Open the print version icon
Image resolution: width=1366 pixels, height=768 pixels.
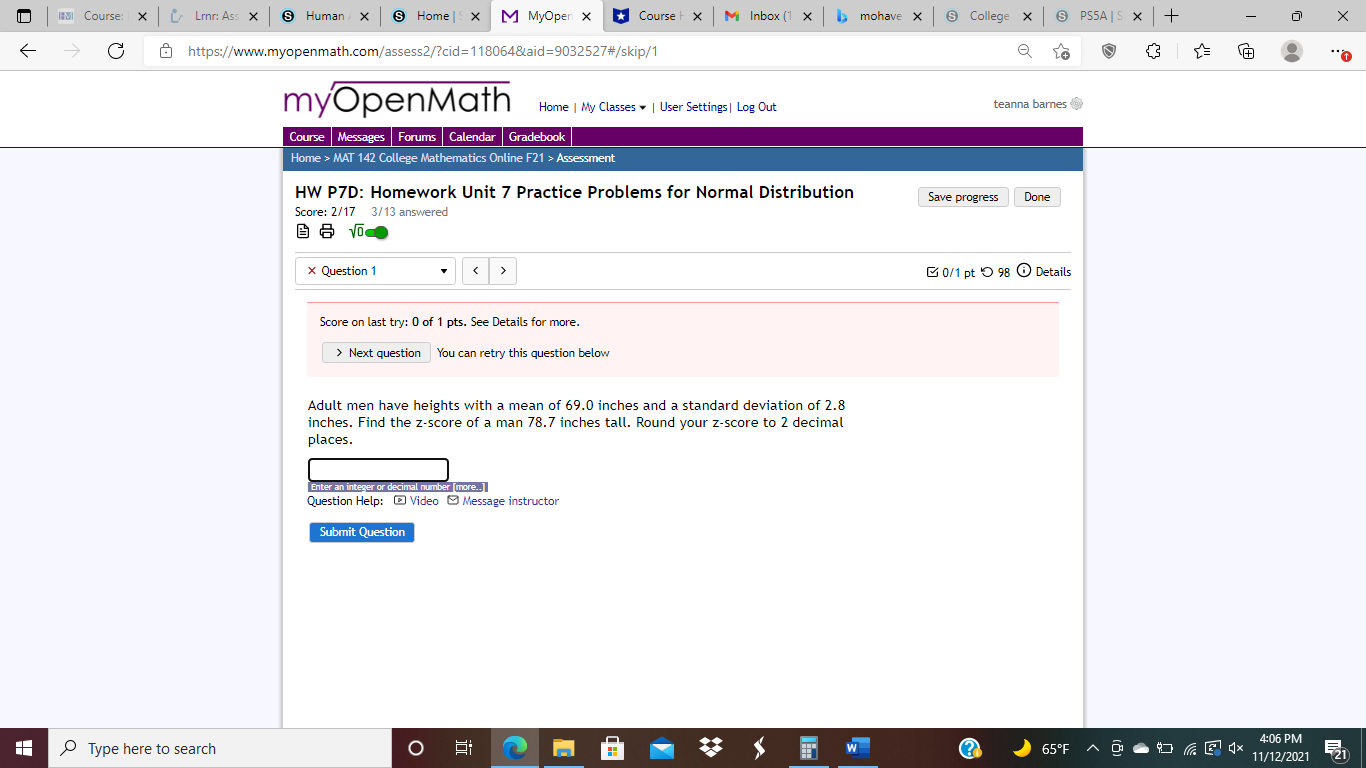coord(326,232)
